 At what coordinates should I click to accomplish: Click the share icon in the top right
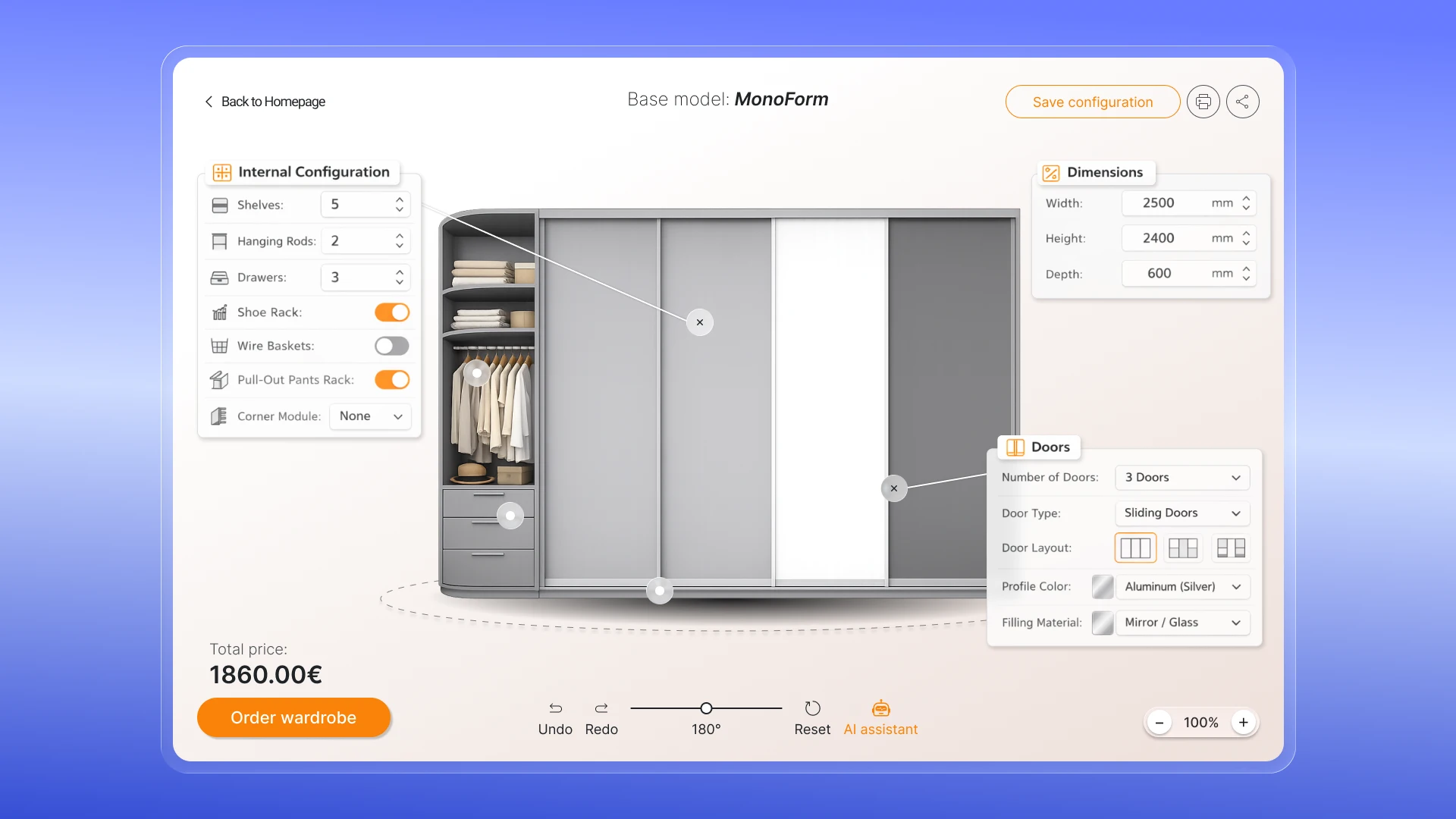click(x=1242, y=101)
